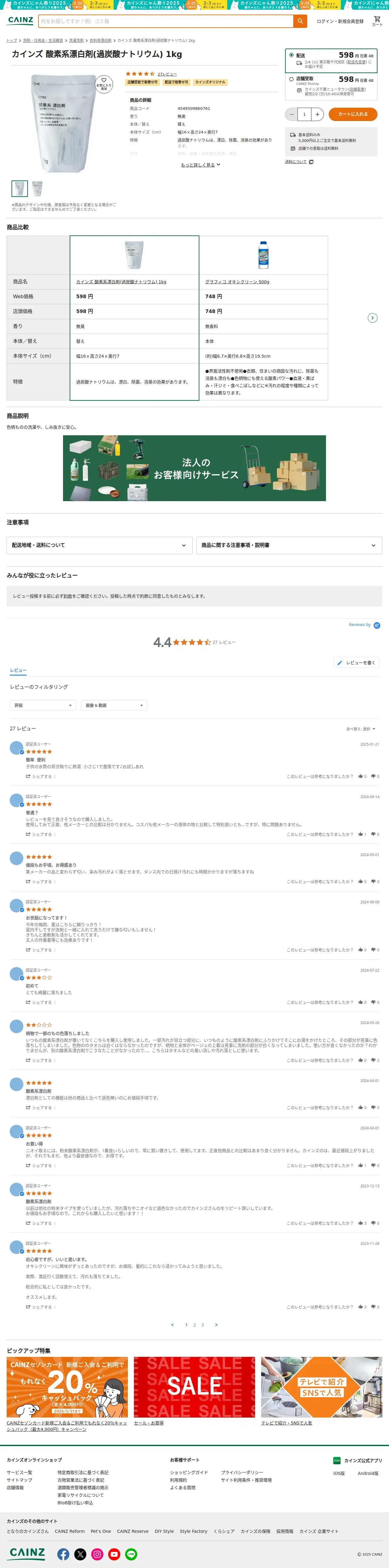Image resolution: width=389 pixels, height=1568 pixels.
Task: Go to トップ breadcrumb
Action: pyautogui.click(x=12, y=41)
